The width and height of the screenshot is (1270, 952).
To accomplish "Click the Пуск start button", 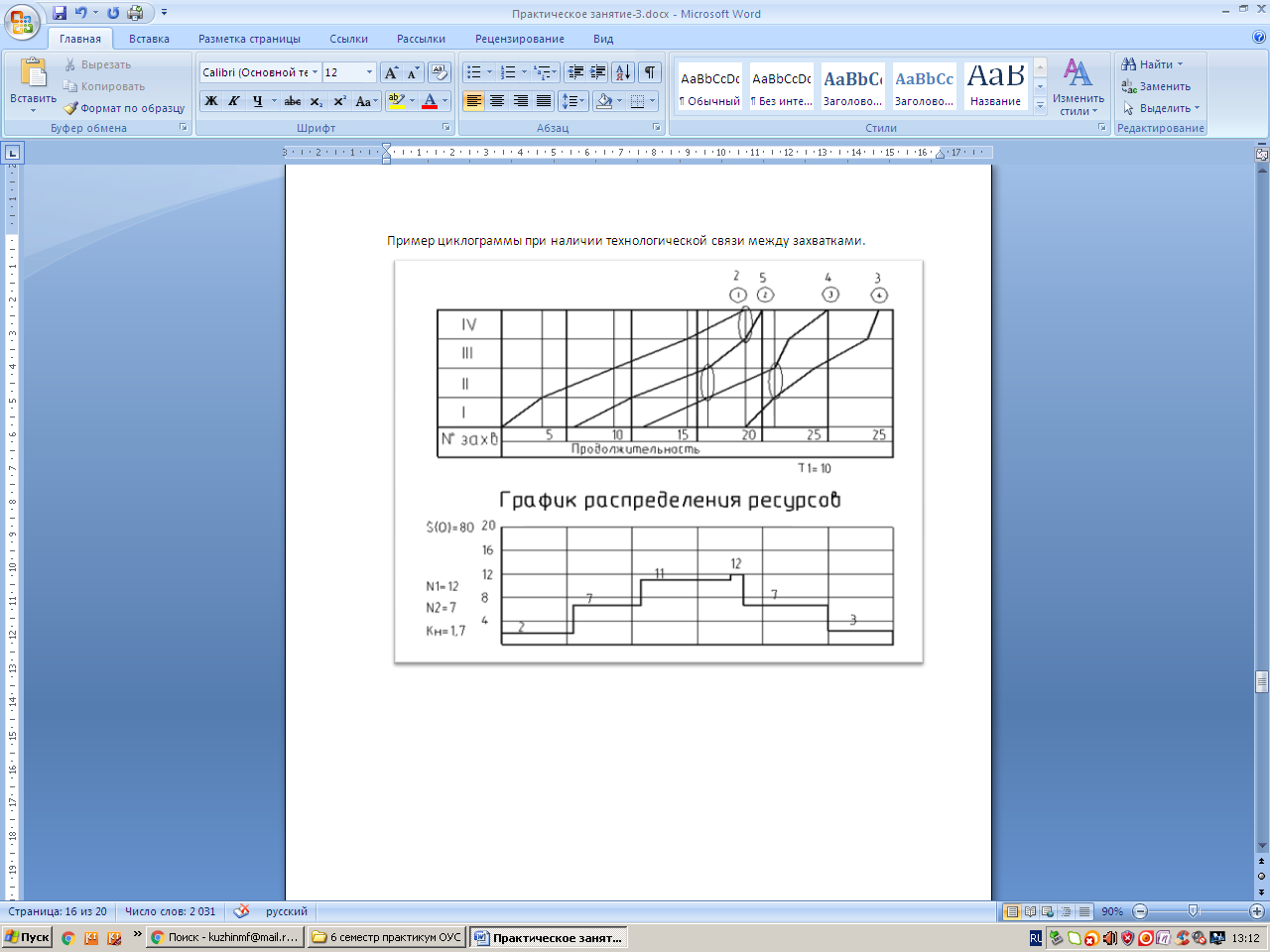I will 27,937.
